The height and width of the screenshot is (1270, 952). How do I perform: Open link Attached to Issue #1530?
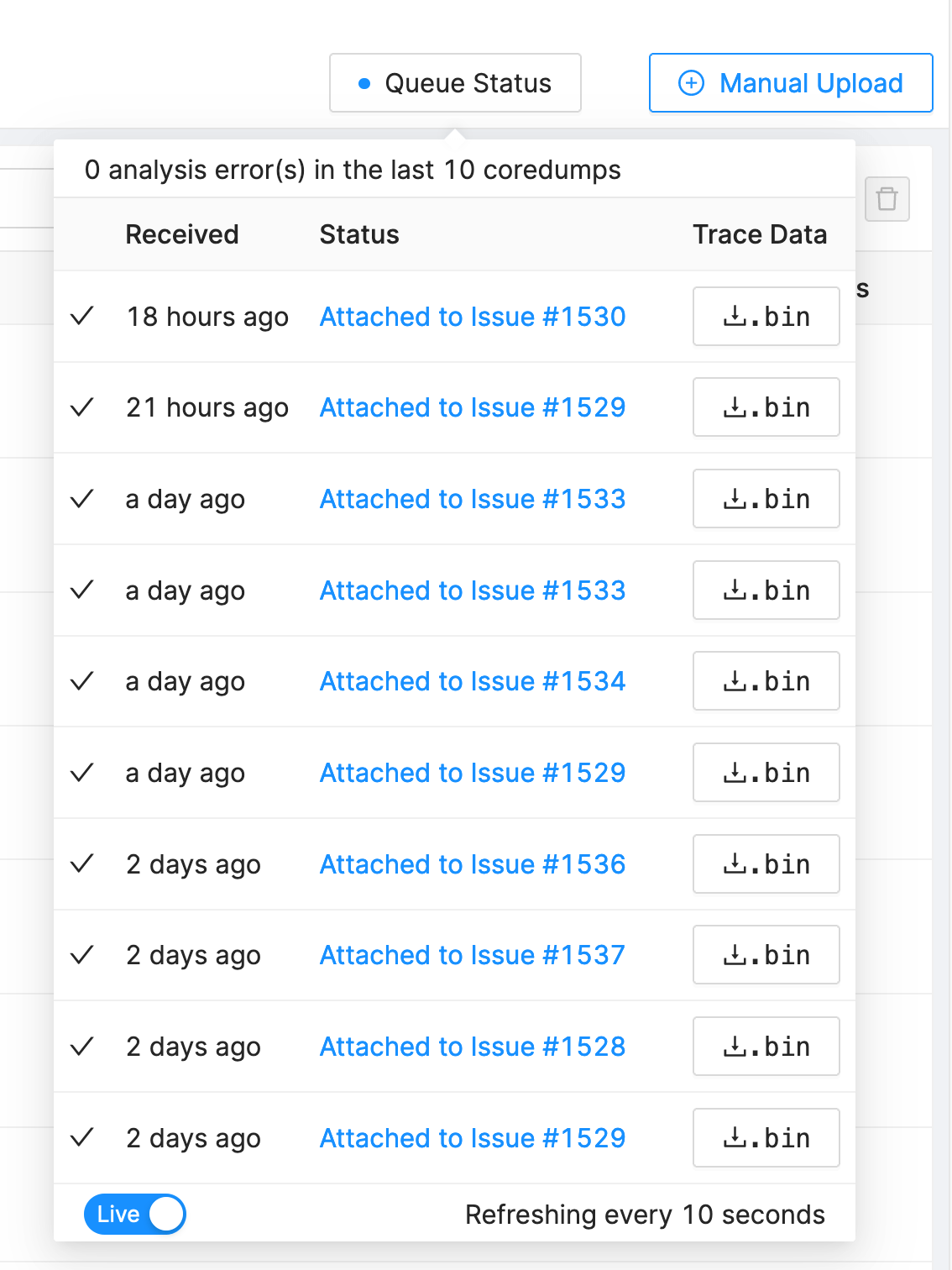473,317
